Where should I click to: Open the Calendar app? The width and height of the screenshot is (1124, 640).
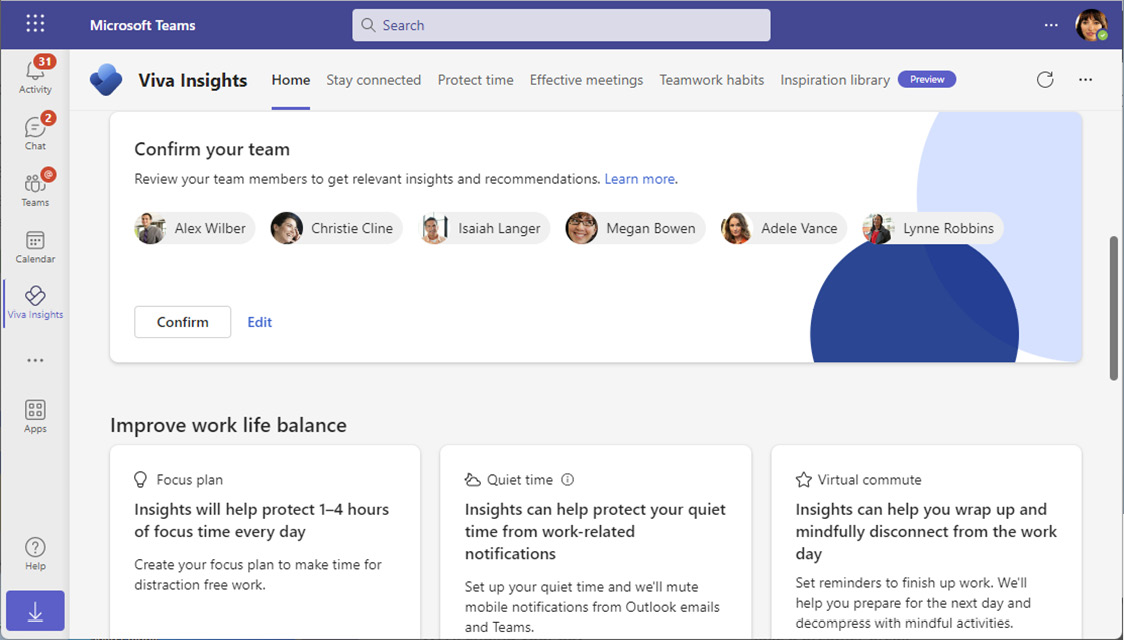(35, 246)
